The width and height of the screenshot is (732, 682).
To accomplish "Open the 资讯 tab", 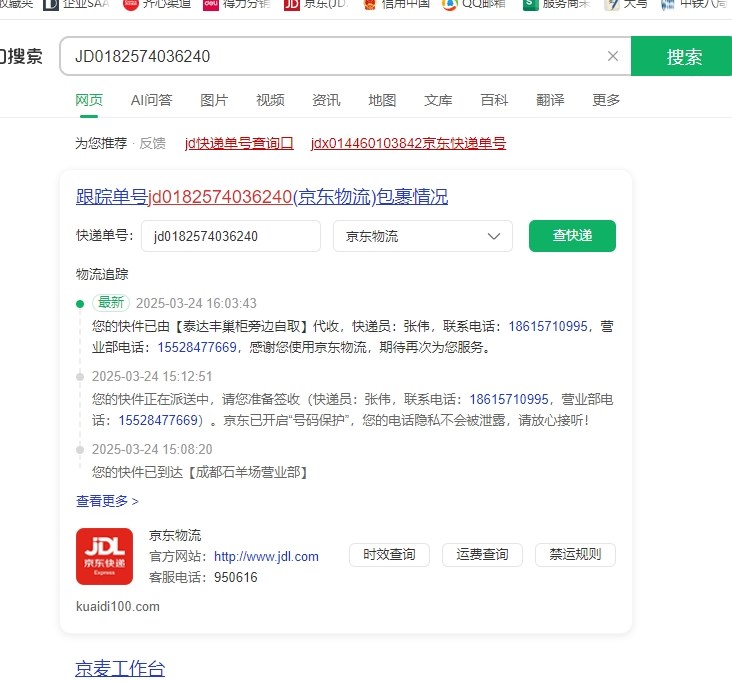I will 326,100.
